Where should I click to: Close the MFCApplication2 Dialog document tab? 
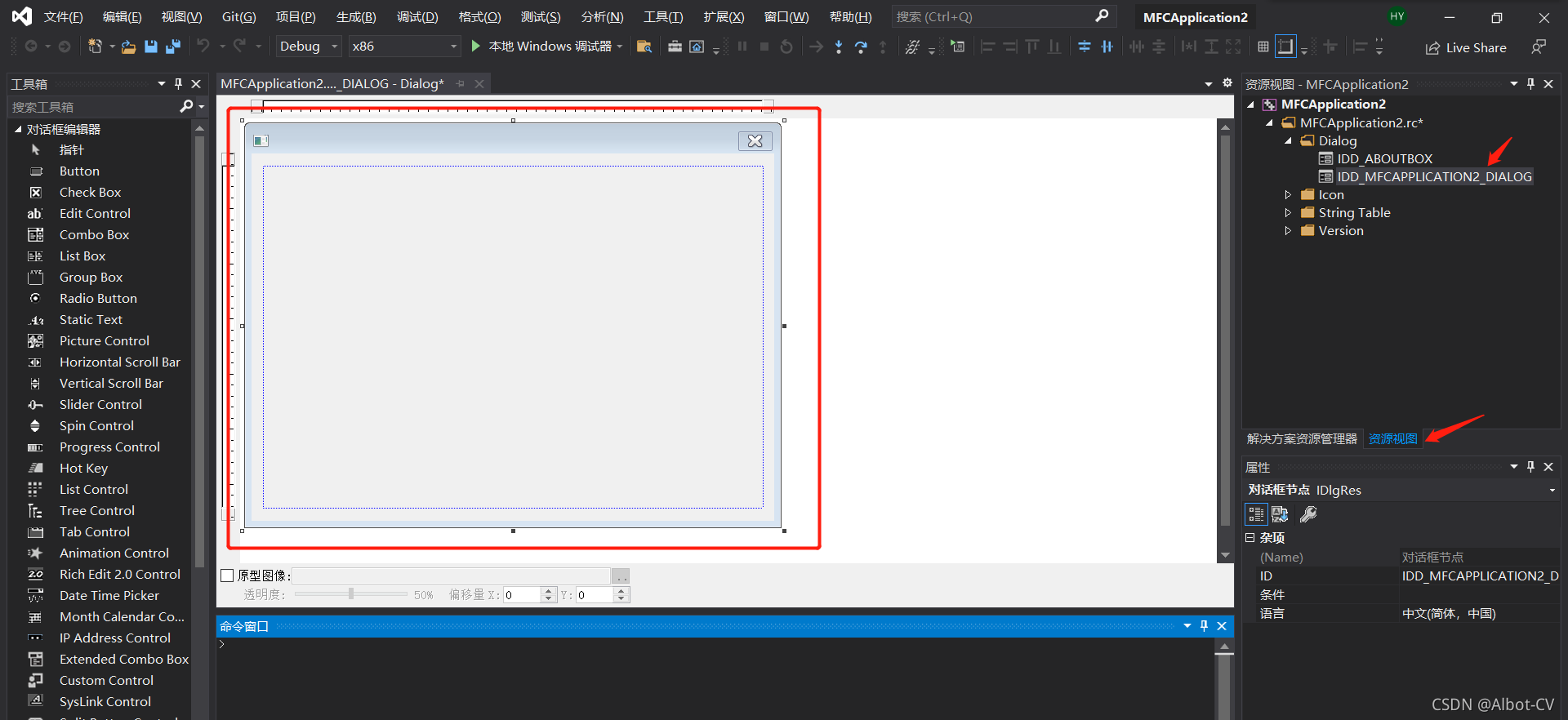coord(479,83)
